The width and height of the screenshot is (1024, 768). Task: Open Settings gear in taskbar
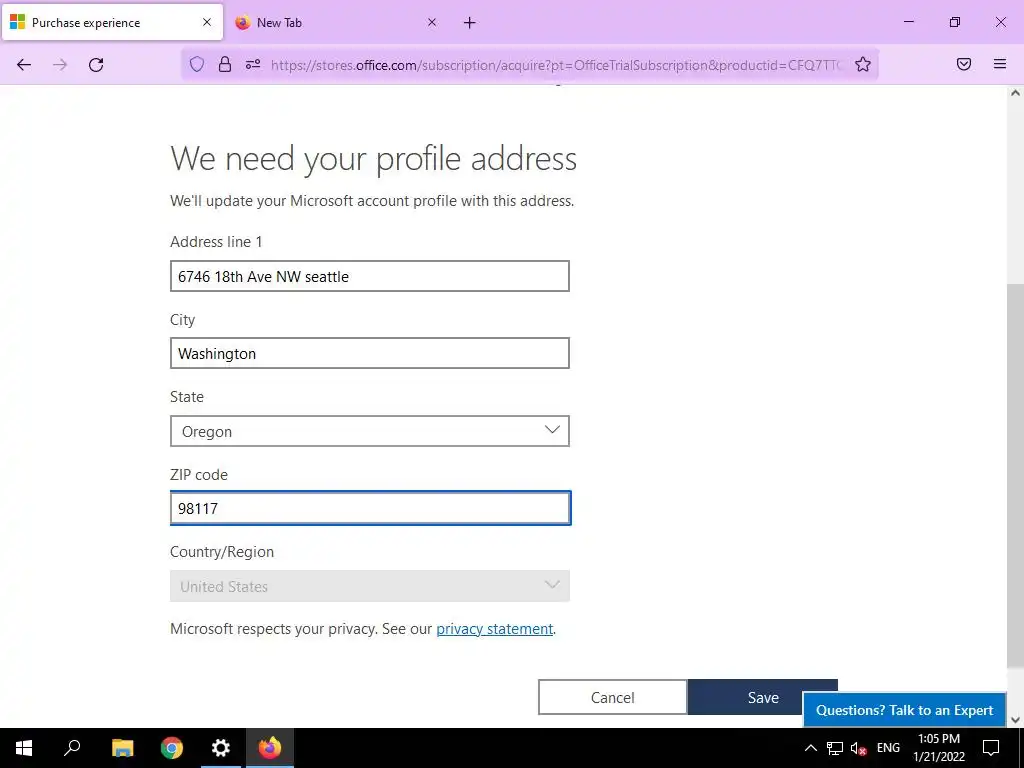(221, 748)
